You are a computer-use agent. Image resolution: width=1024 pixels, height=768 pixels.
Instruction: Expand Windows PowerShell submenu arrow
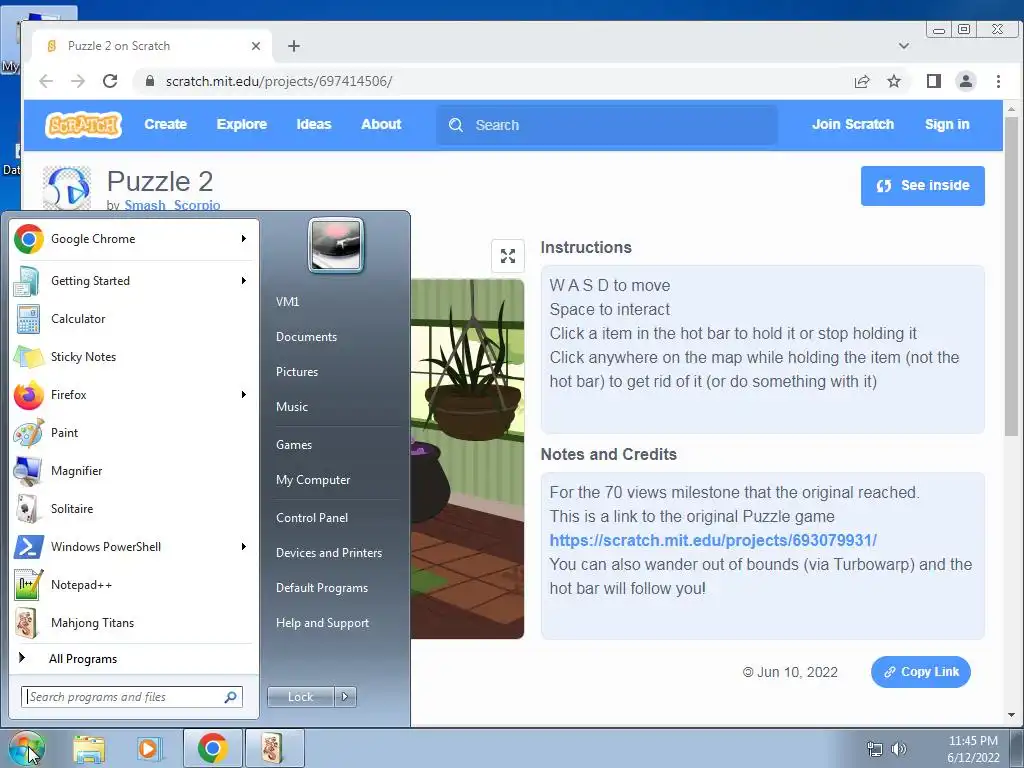pos(244,547)
